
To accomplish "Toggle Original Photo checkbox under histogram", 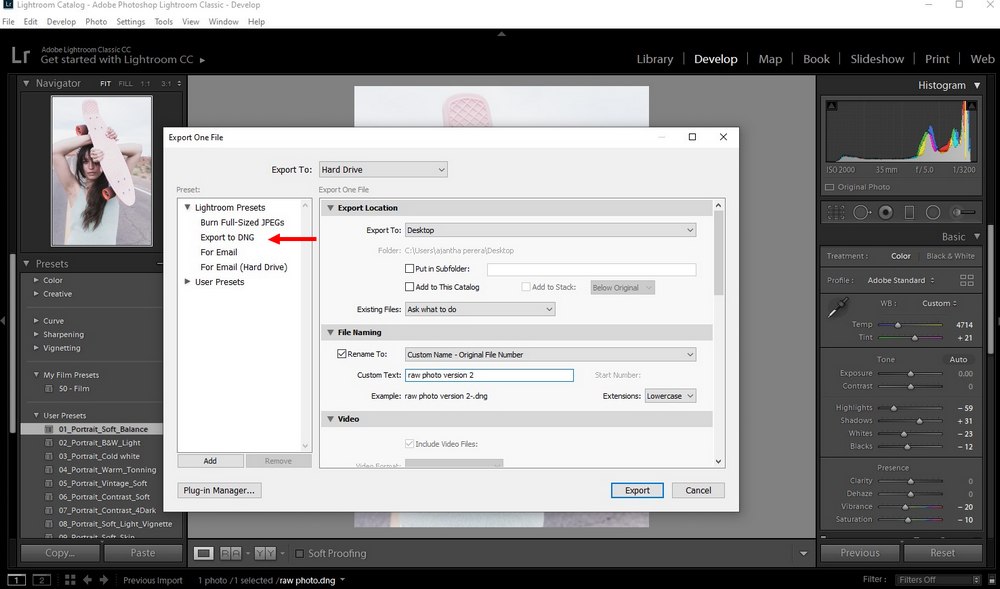I will pyautogui.click(x=830, y=187).
